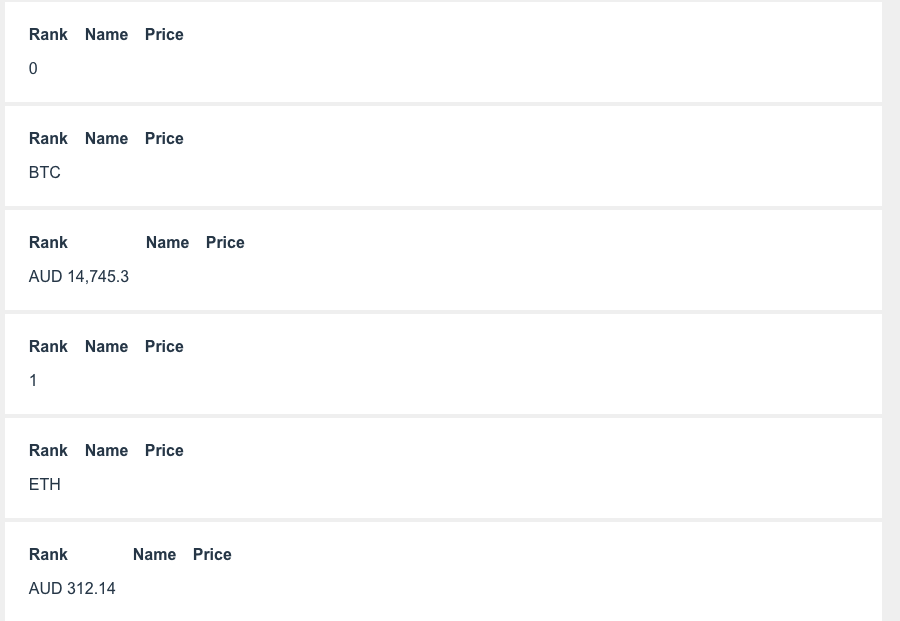Viewport: 900px width, 621px height.
Task: Click the Price header in the card showing 0
Action: [x=164, y=35]
